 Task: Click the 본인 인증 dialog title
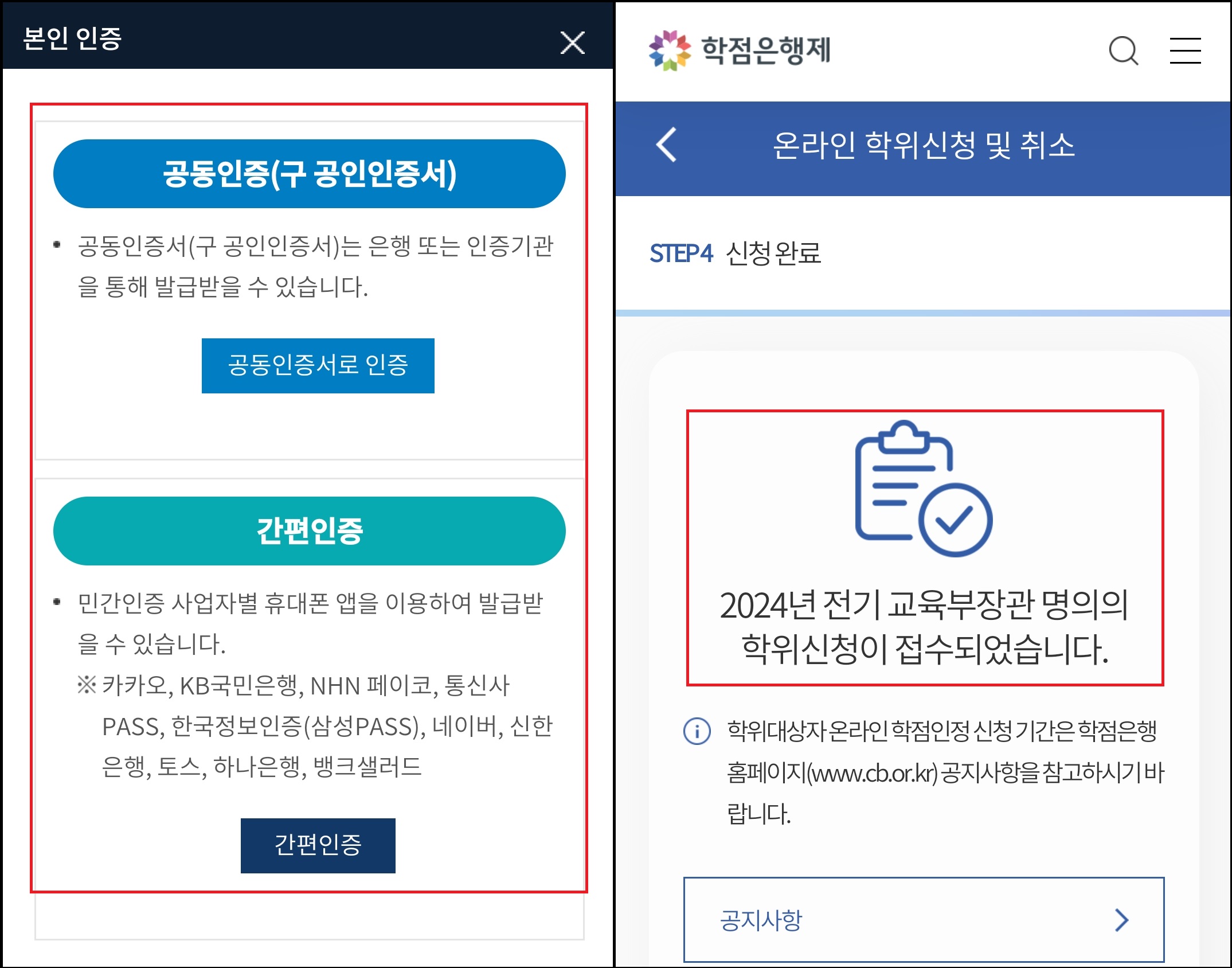click(72, 38)
